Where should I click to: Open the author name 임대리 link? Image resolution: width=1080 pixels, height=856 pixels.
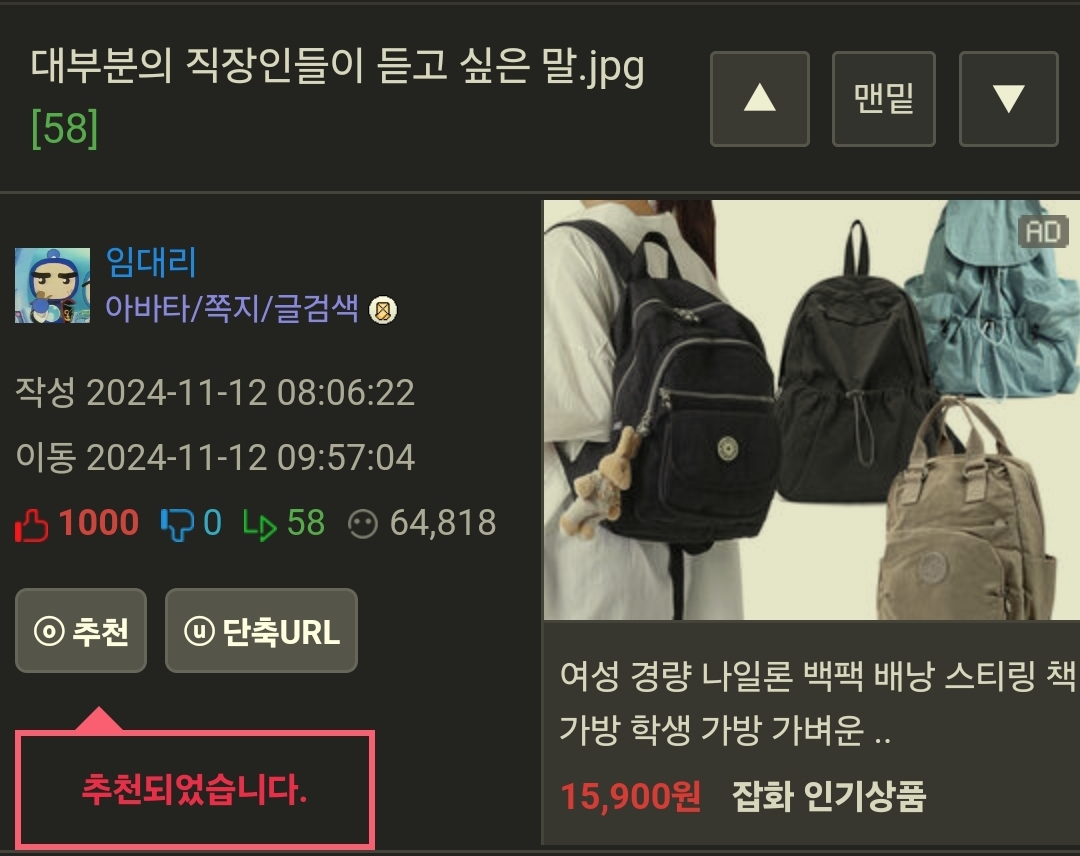(x=151, y=262)
